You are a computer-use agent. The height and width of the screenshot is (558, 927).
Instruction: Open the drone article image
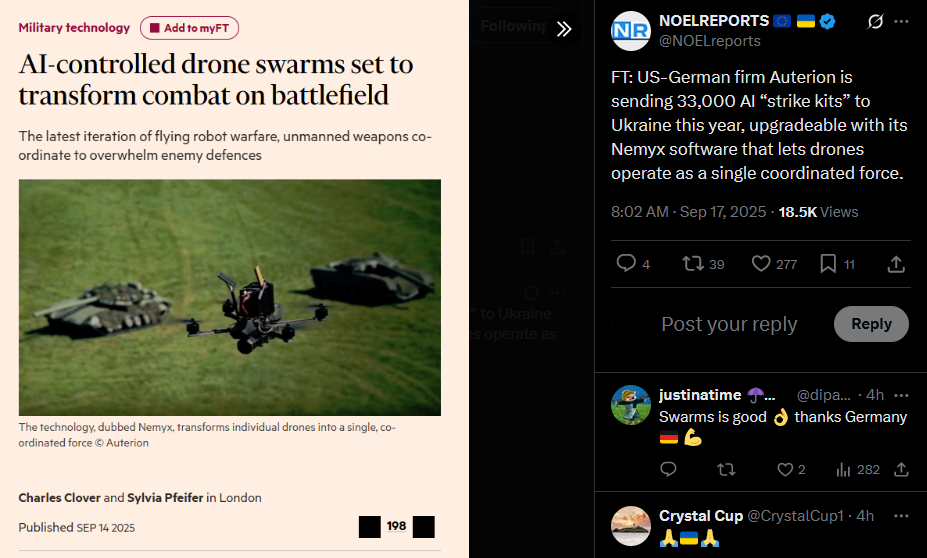point(229,297)
